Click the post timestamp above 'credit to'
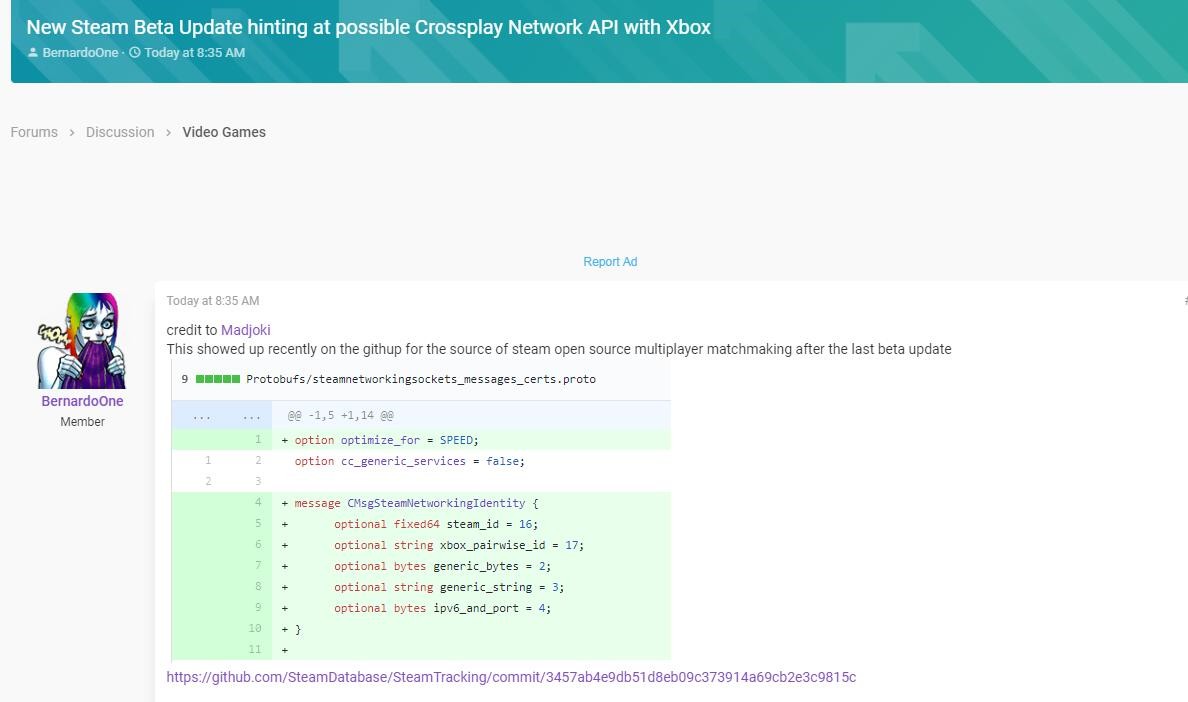This screenshot has height=702, width=1188. 213,301
